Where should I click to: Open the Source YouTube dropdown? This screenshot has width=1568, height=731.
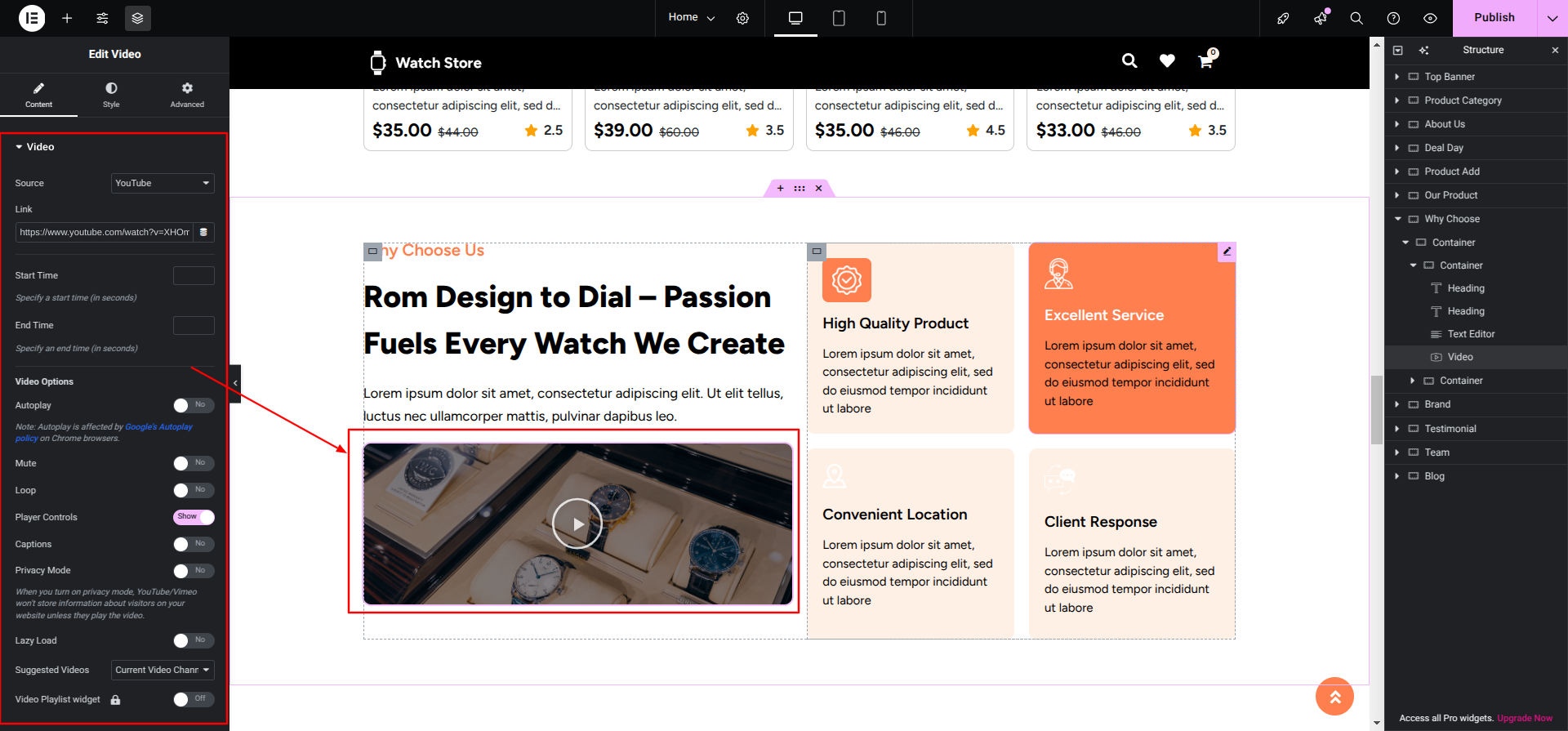click(163, 183)
